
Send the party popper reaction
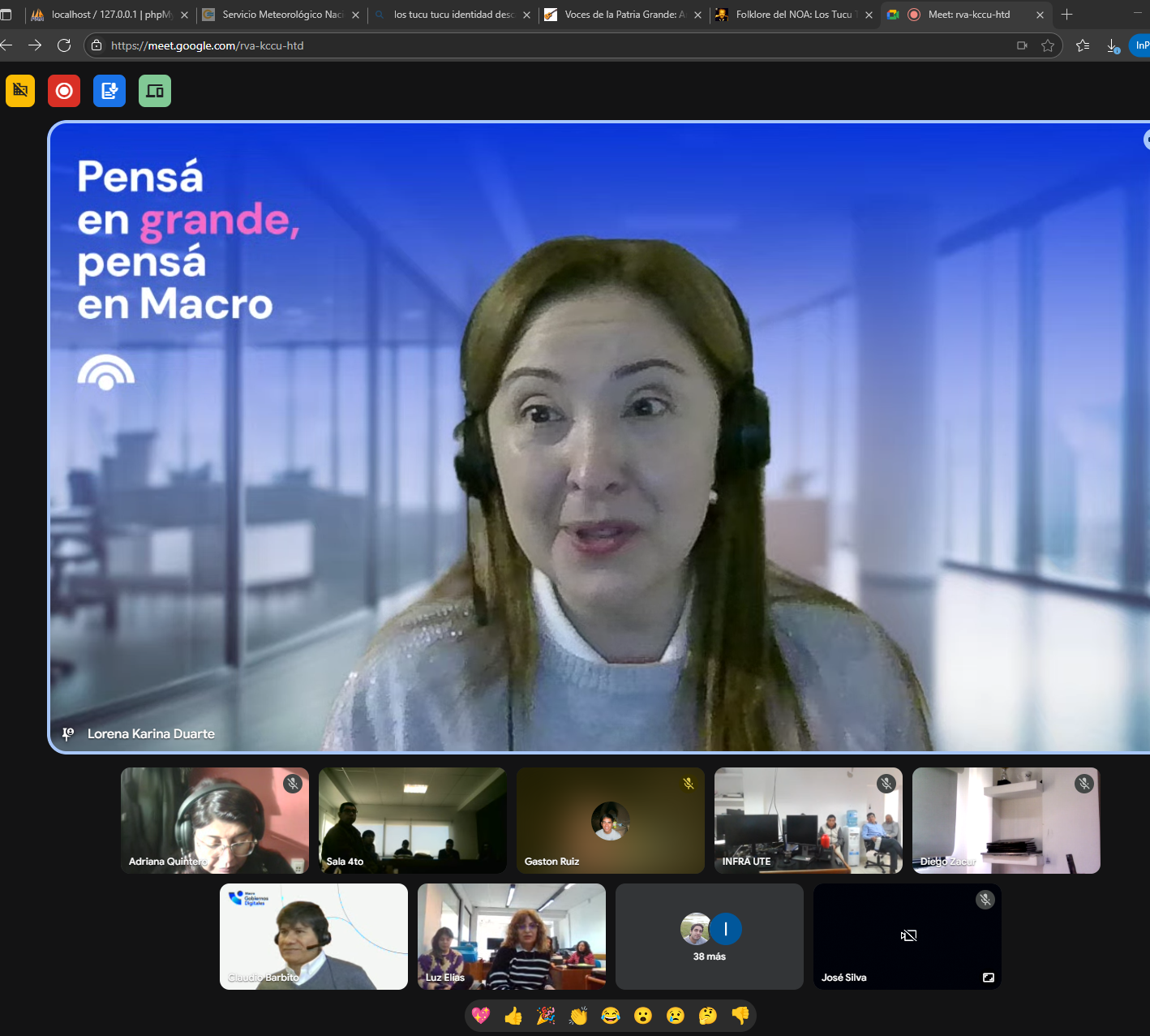tap(546, 1016)
